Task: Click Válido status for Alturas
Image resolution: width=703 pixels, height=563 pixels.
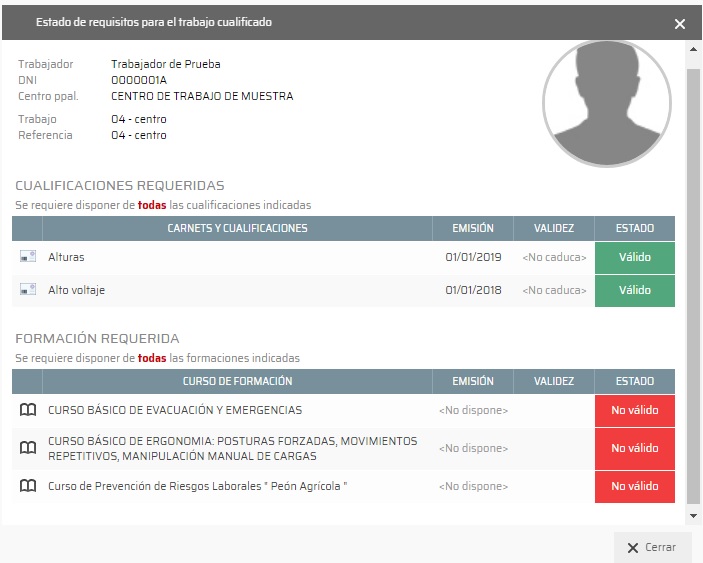Action: pyautogui.click(x=634, y=258)
